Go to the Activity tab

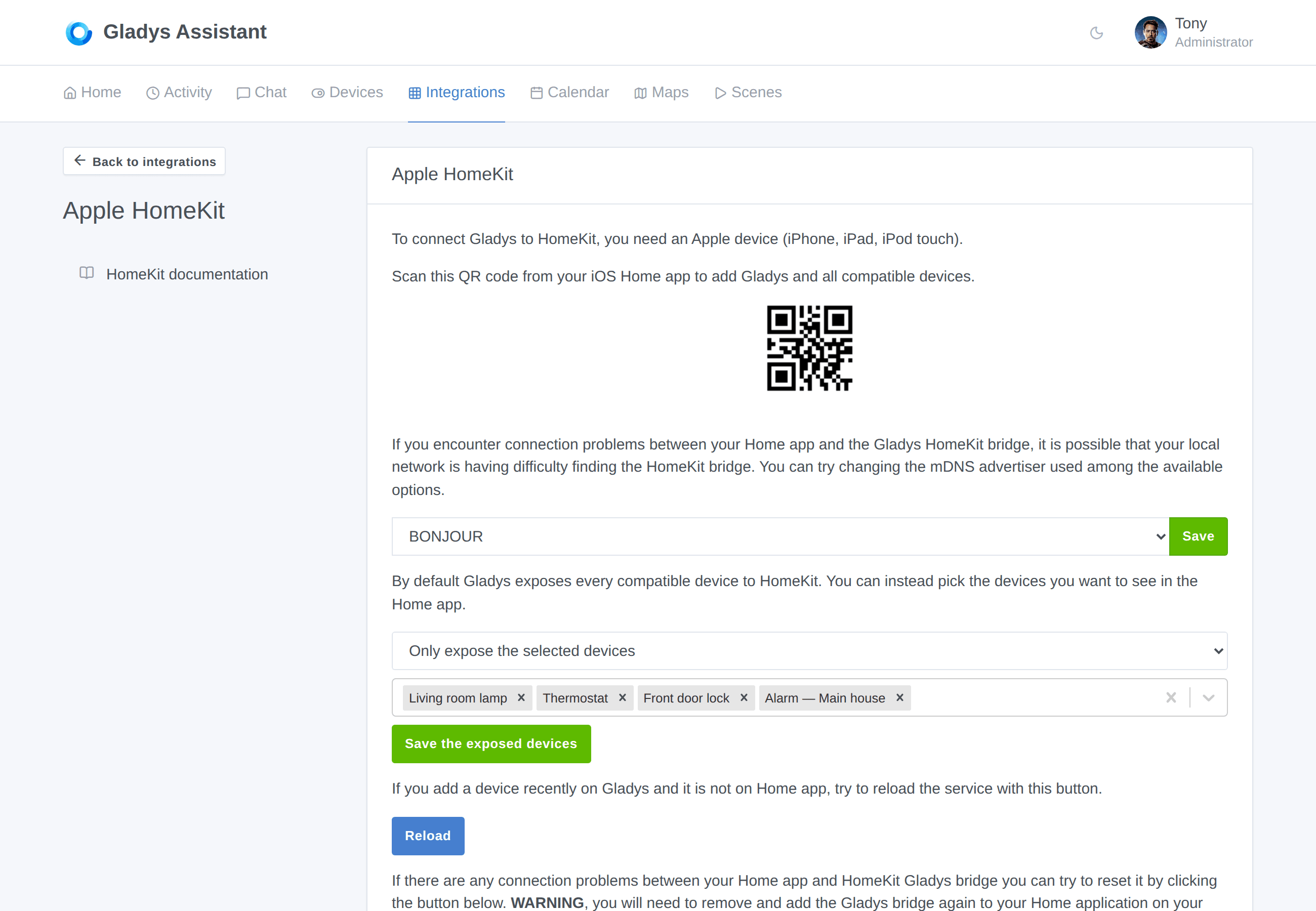179,93
